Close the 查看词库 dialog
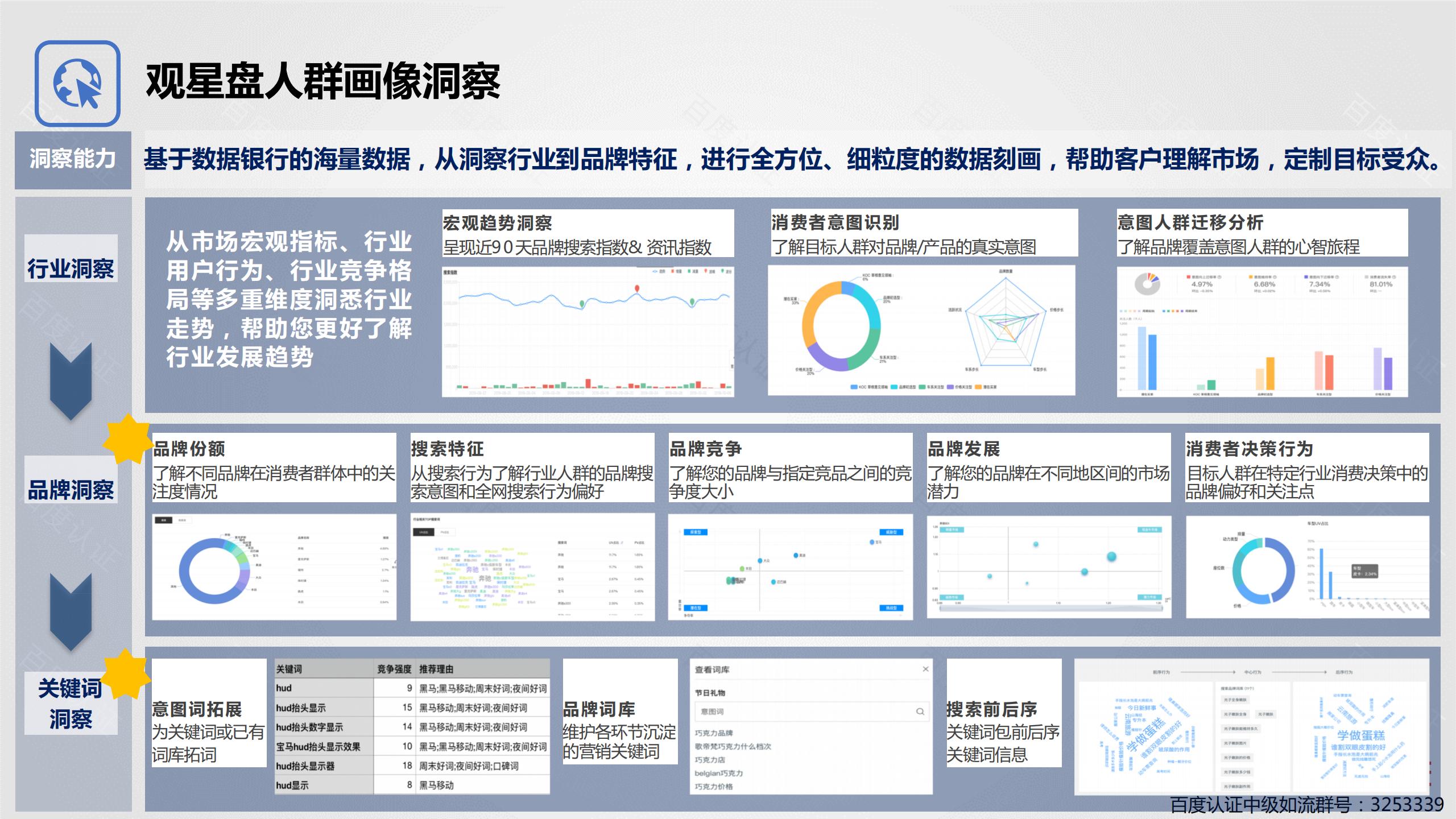Image resolution: width=1456 pixels, height=819 pixels. (x=925, y=669)
